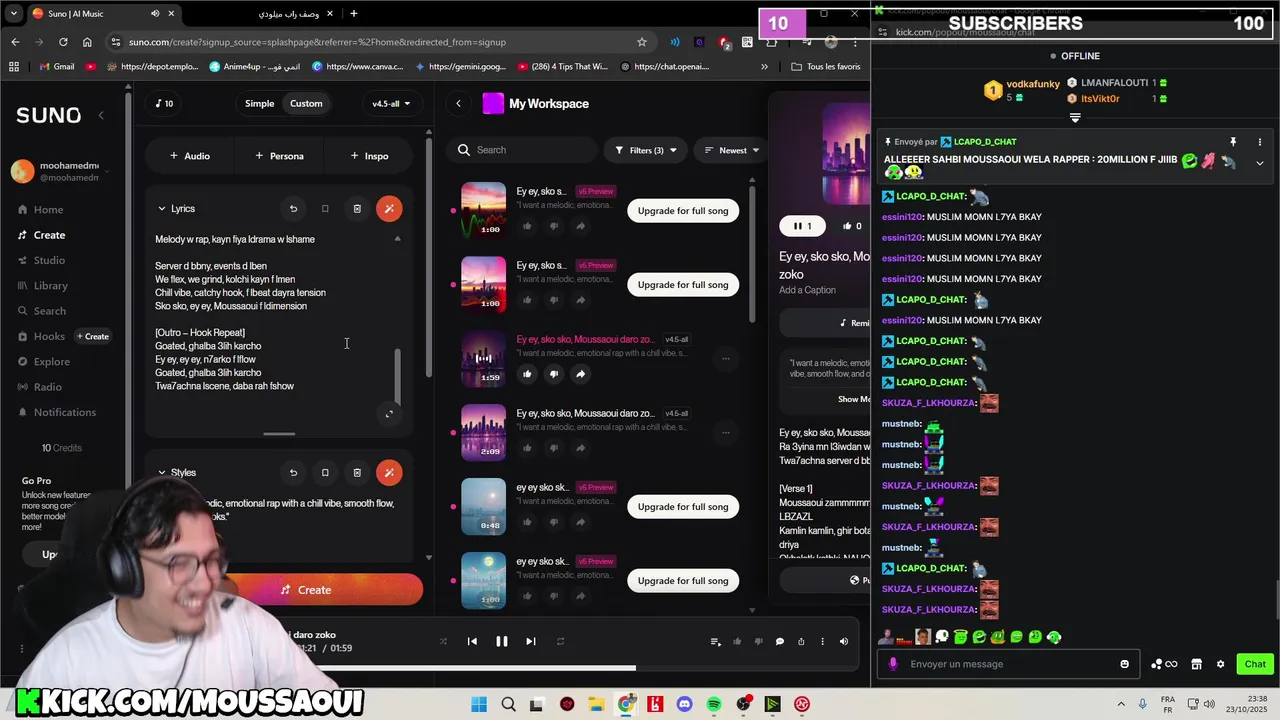Open the Kick chat shop icon
This screenshot has height=720, width=1280.
pos(1196,664)
